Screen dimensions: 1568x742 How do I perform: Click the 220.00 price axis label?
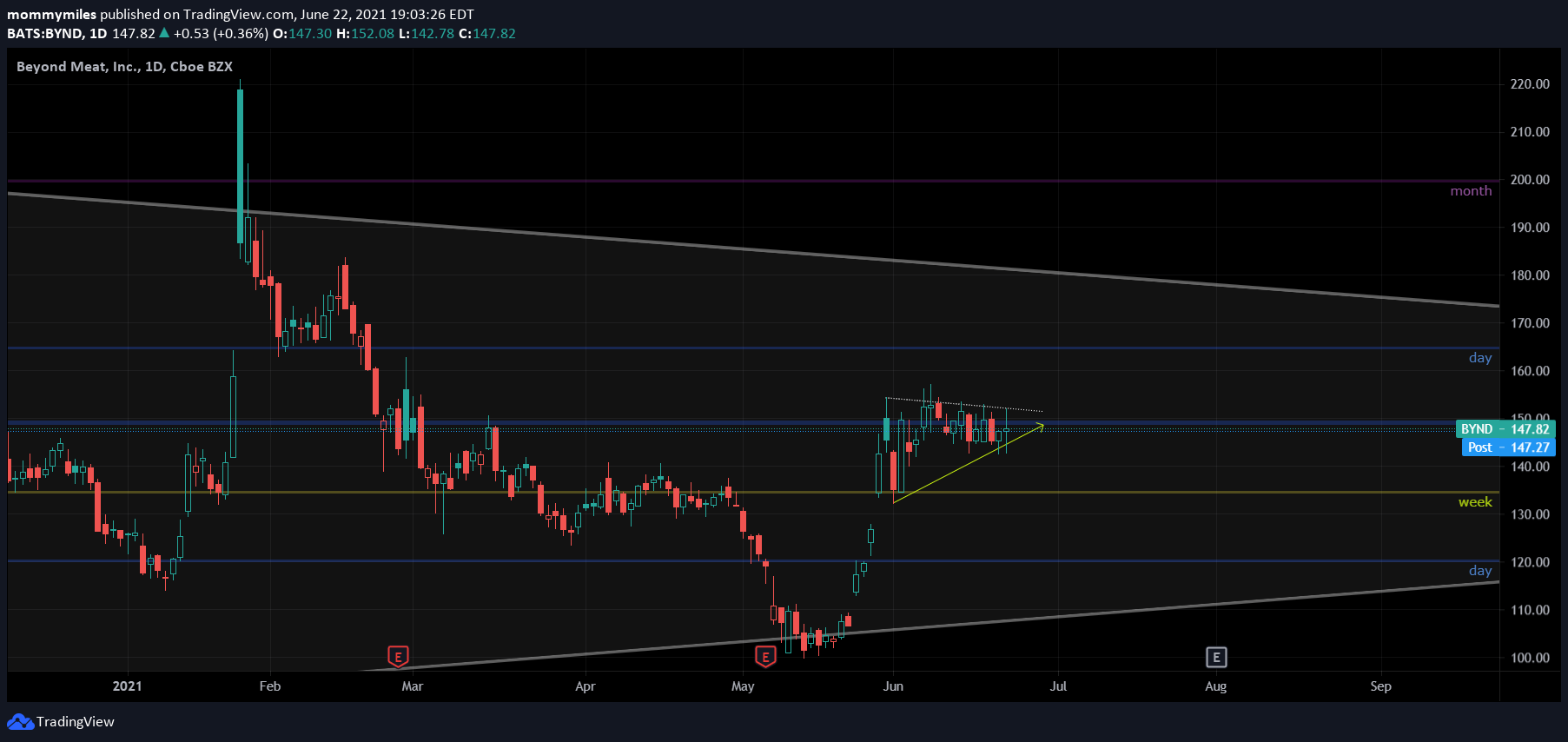tap(1530, 84)
